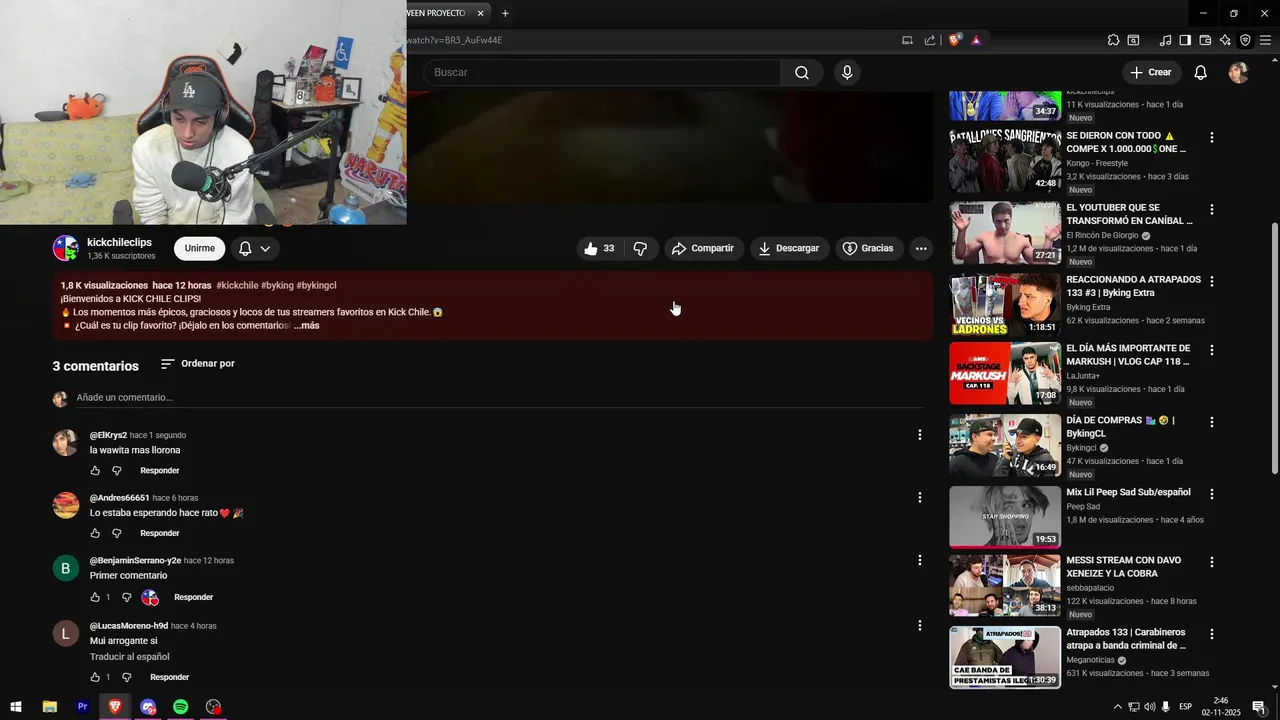Click the YouTube search text box
Viewport: 1280px width, 720px height.
(602, 72)
